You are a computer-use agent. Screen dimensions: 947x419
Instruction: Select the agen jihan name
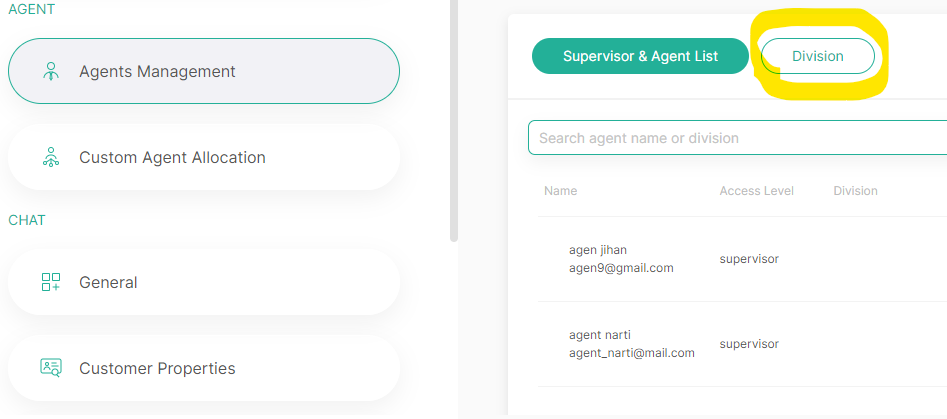[x=598, y=250]
